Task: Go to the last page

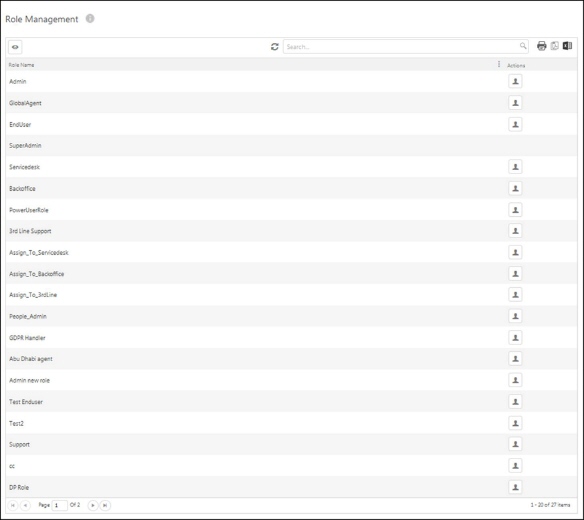Action: tap(105, 505)
